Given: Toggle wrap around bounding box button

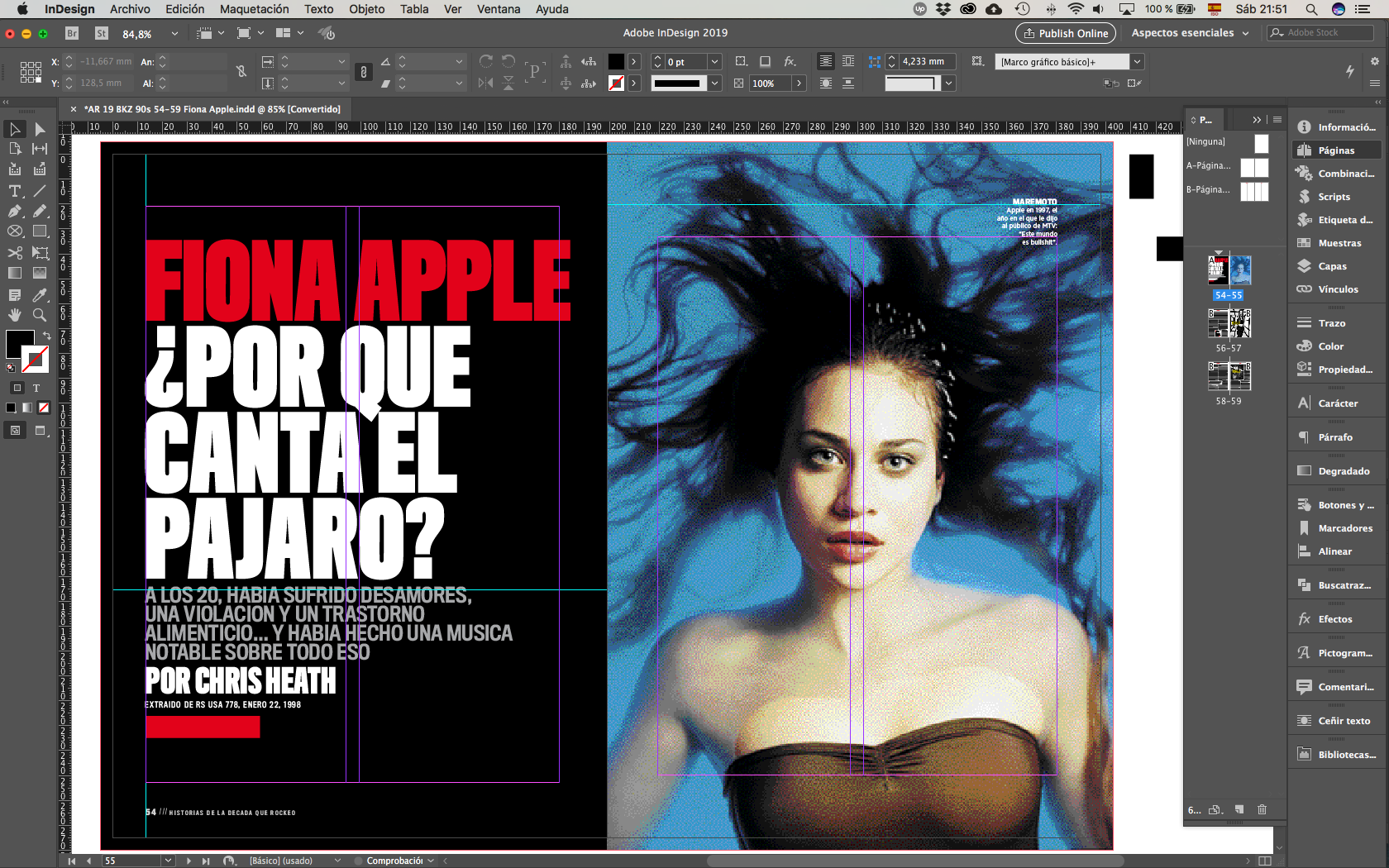Looking at the screenshot, I should tap(848, 61).
